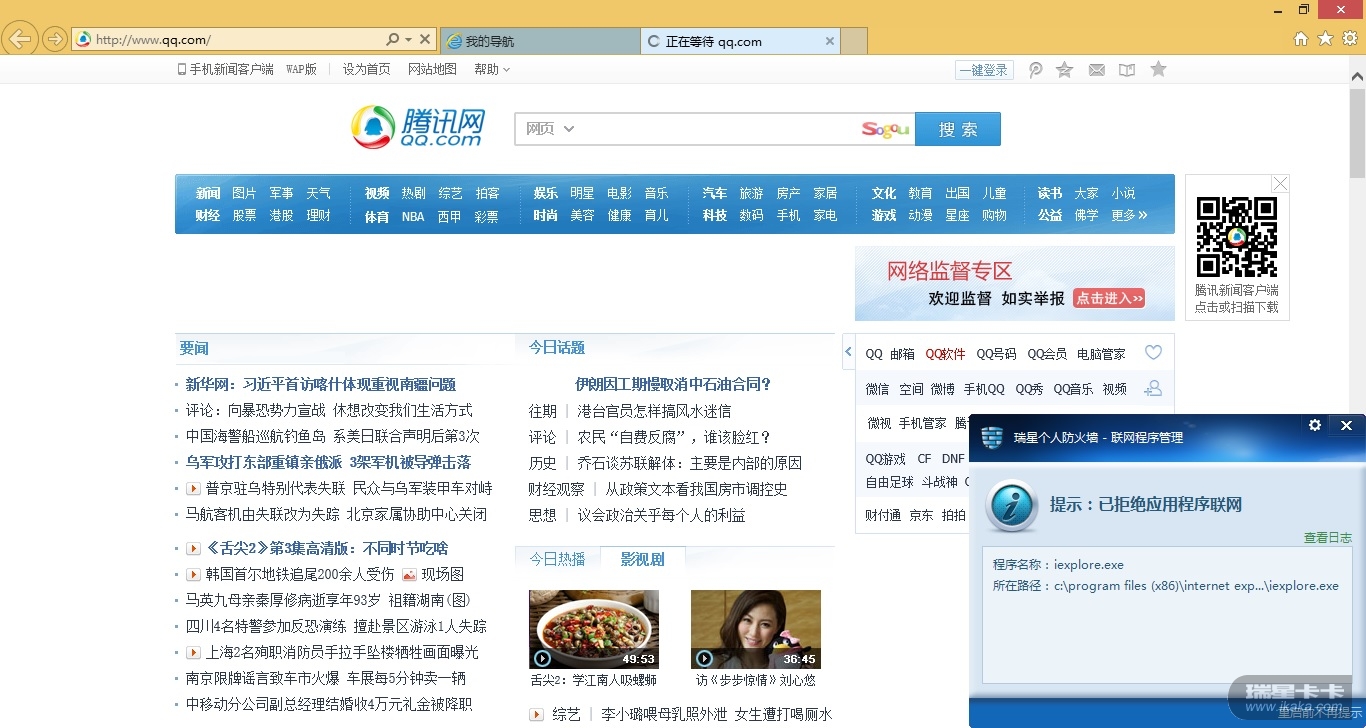Open the 新闻 channel in the nav bar
The height and width of the screenshot is (728, 1366).
[208, 193]
